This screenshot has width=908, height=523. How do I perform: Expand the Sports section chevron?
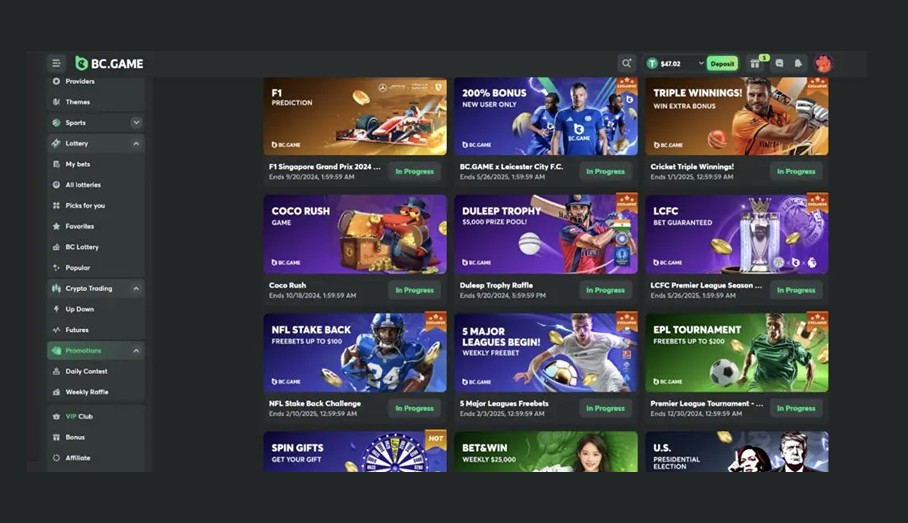pos(136,123)
